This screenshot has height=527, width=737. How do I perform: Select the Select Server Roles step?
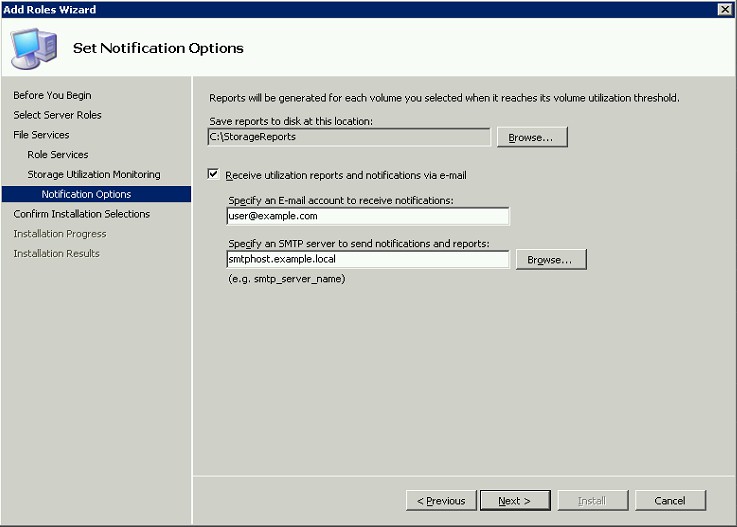point(57,115)
